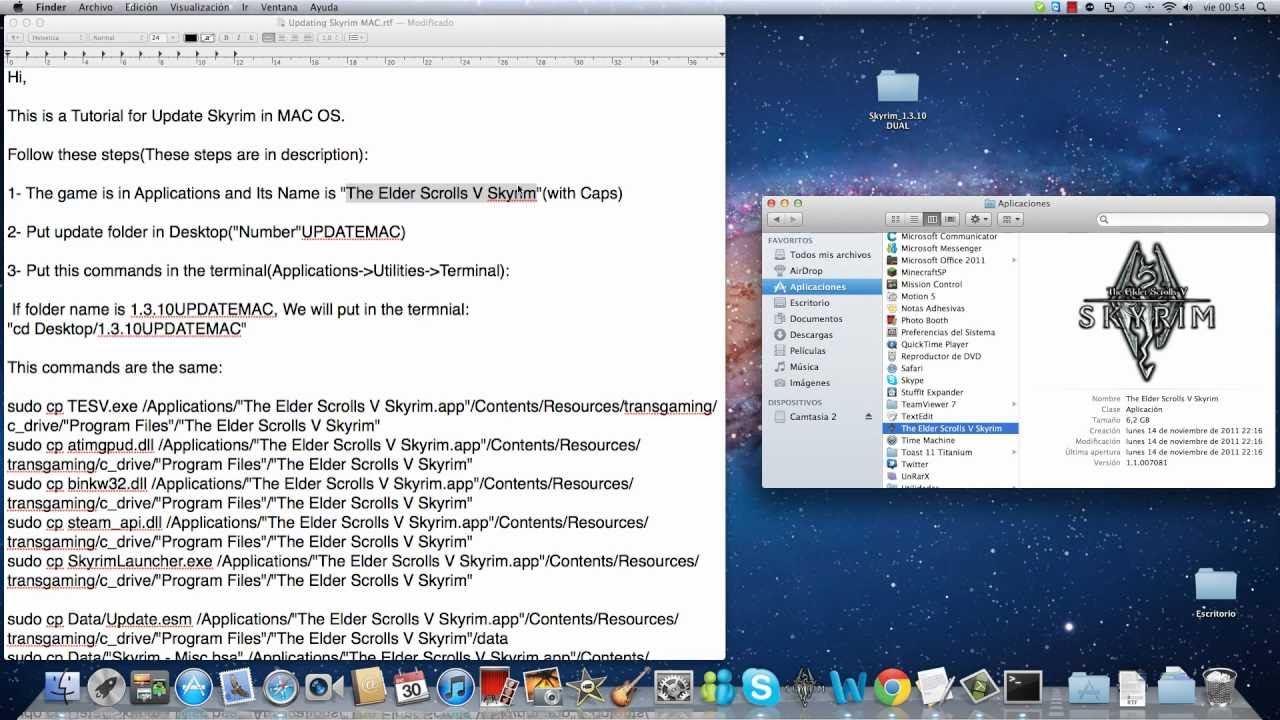Open the font family dropdown Helvetica
Image resolution: width=1280 pixels, height=720 pixels.
(57, 38)
